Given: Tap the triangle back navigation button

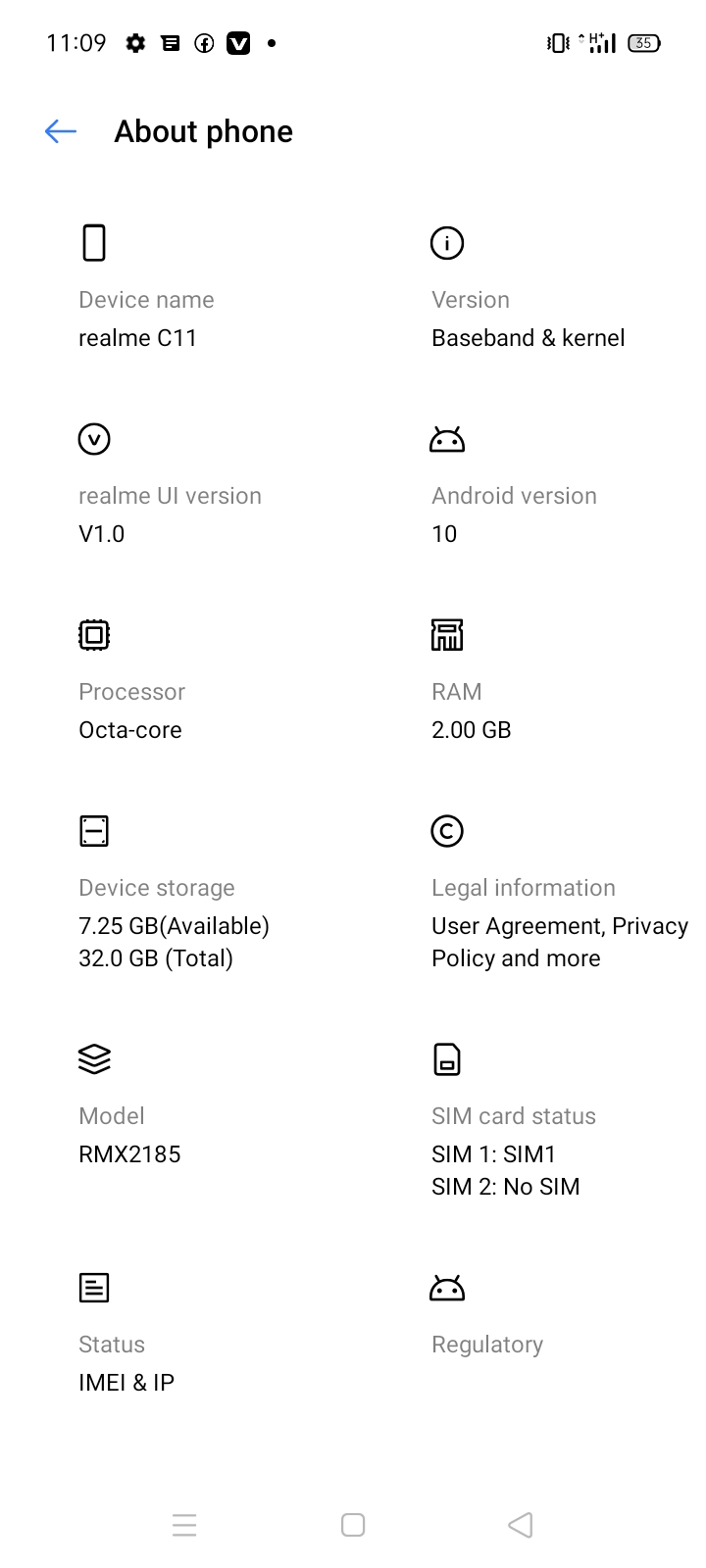Looking at the screenshot, I should (x=521, y=1525).
